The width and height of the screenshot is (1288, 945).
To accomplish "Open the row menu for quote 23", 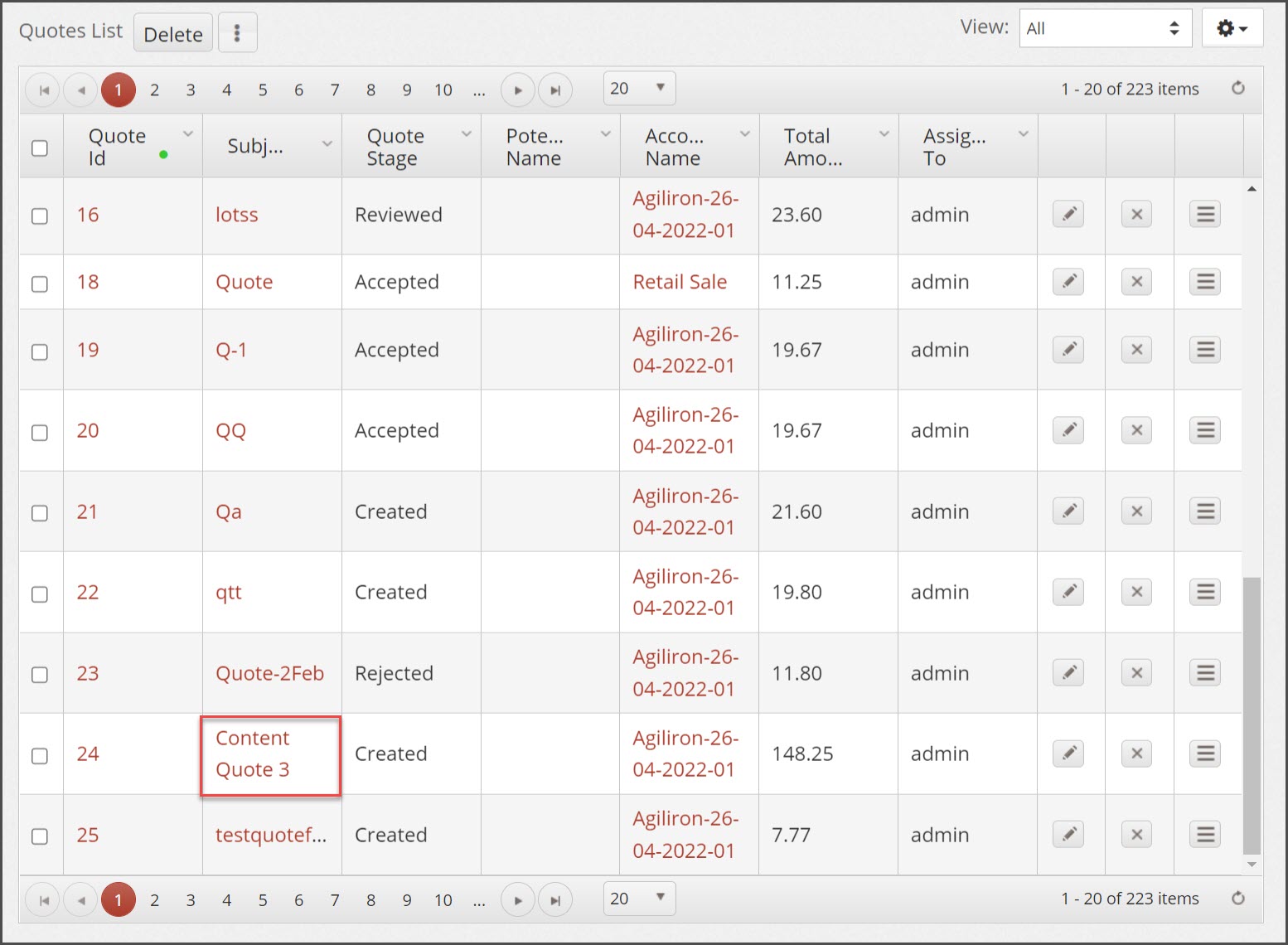I will (1206, 672).
